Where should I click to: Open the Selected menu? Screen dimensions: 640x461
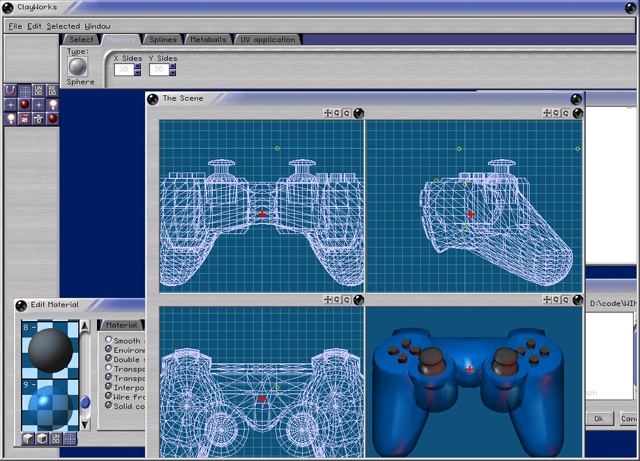[63, 26]
